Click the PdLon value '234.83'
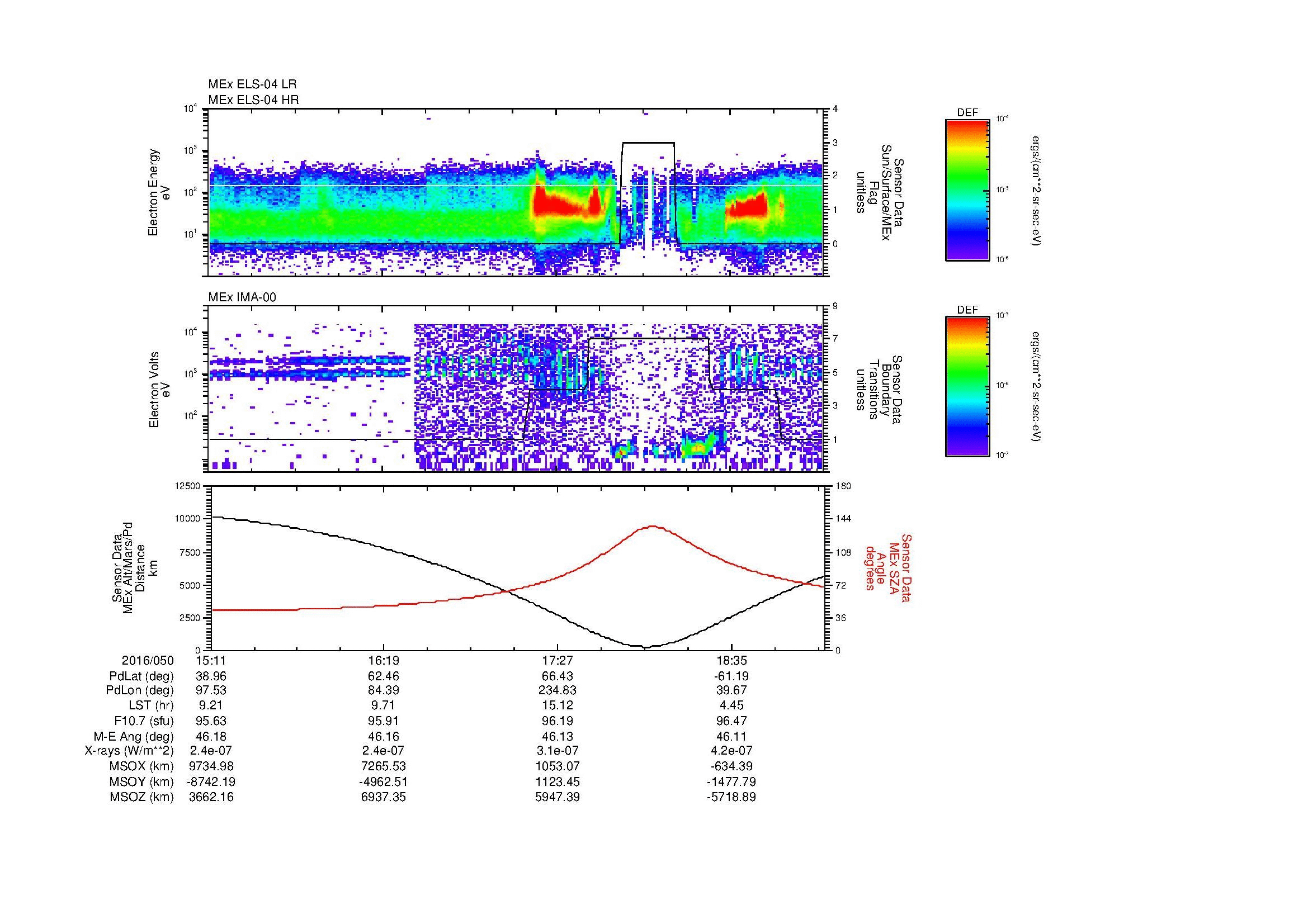This screenshot has height=924, width=1308. tap(557, 690)
